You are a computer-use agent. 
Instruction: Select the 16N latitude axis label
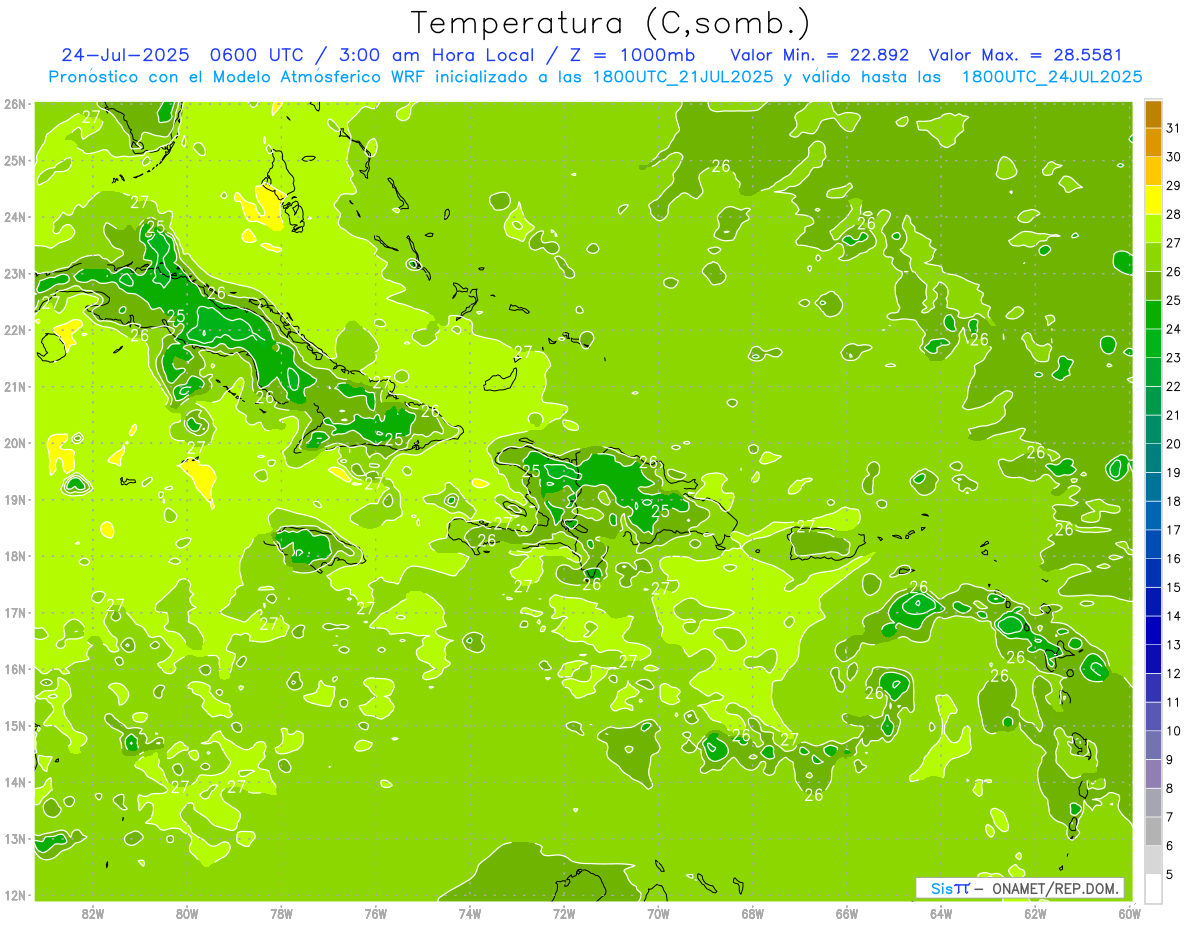click(x=14, y=669)
